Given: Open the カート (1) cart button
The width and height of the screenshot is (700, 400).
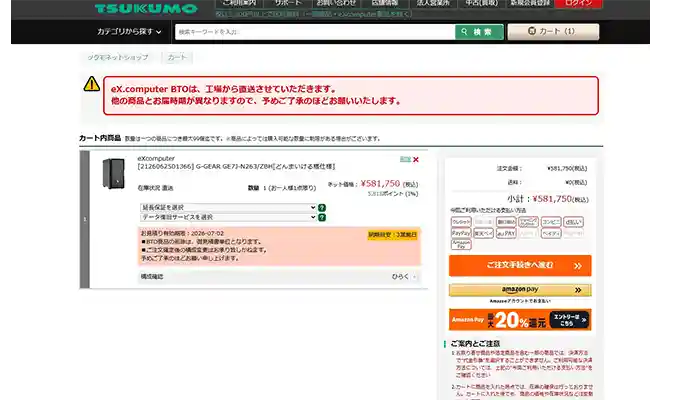Looking at the screenshot, I should [x=553, y=31].
